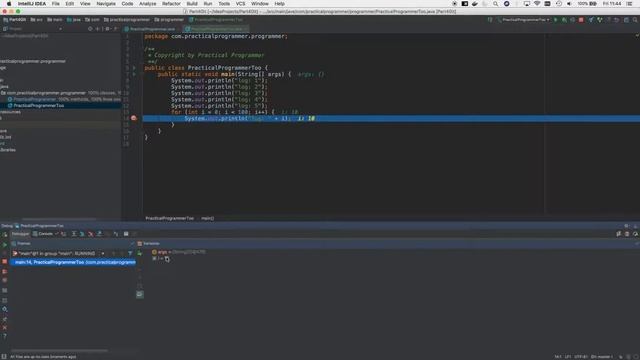The image size is (640, 360).
Task: Open Project panel settings gear icon
Action: (107, 29)
